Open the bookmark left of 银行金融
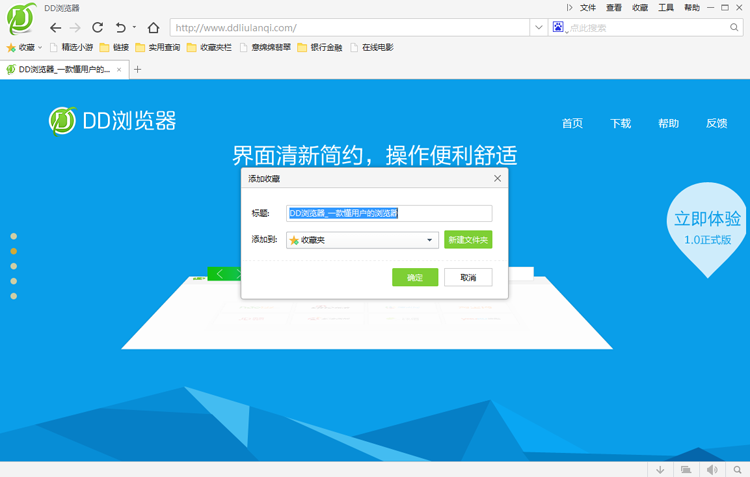The width and height of the screenshot is (750, 477). [265, 47]
